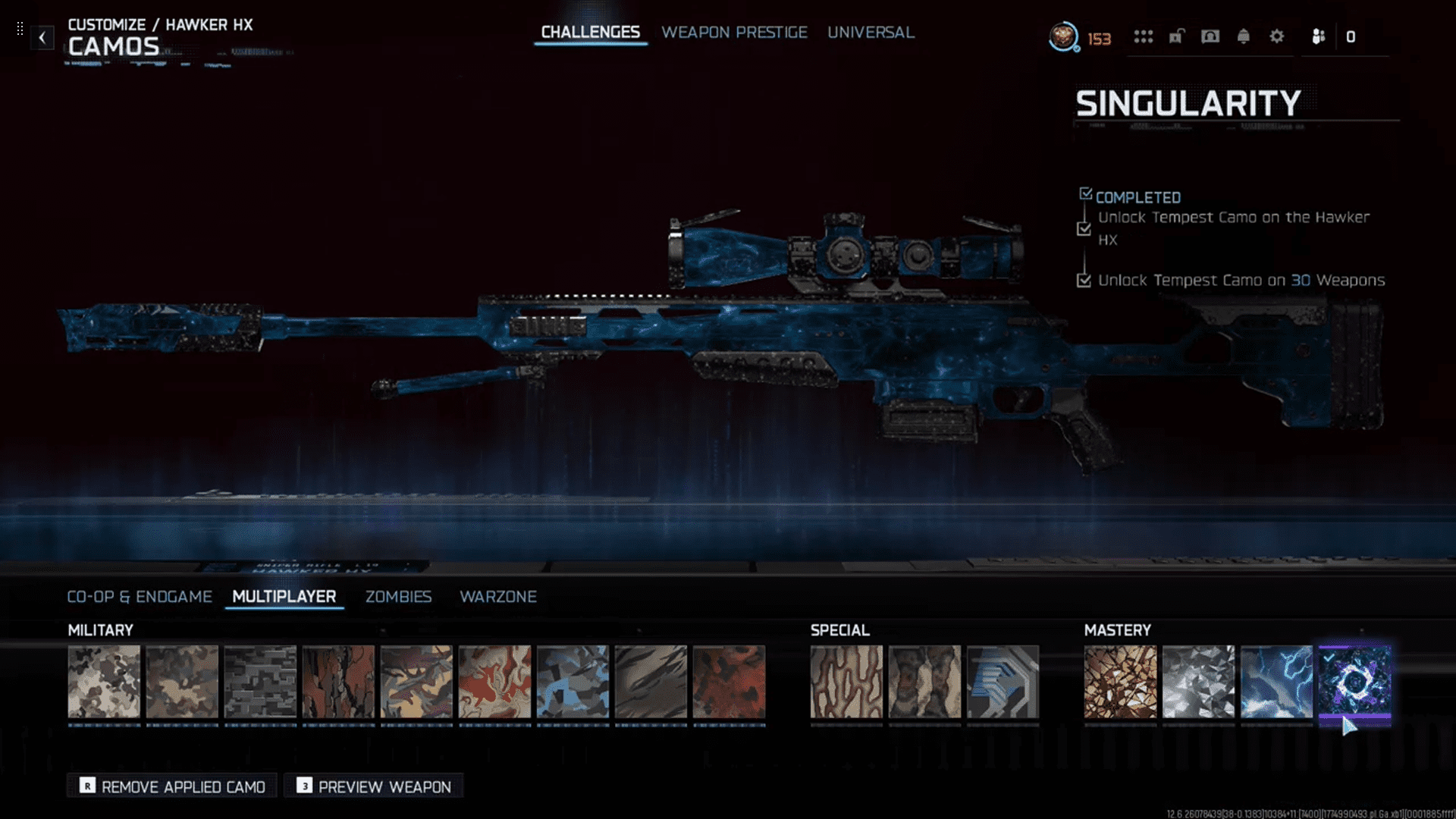This screenshot has width=1456, height=819.
Task: Select the first Military camo thumbnail
Action: pos(104,681)
